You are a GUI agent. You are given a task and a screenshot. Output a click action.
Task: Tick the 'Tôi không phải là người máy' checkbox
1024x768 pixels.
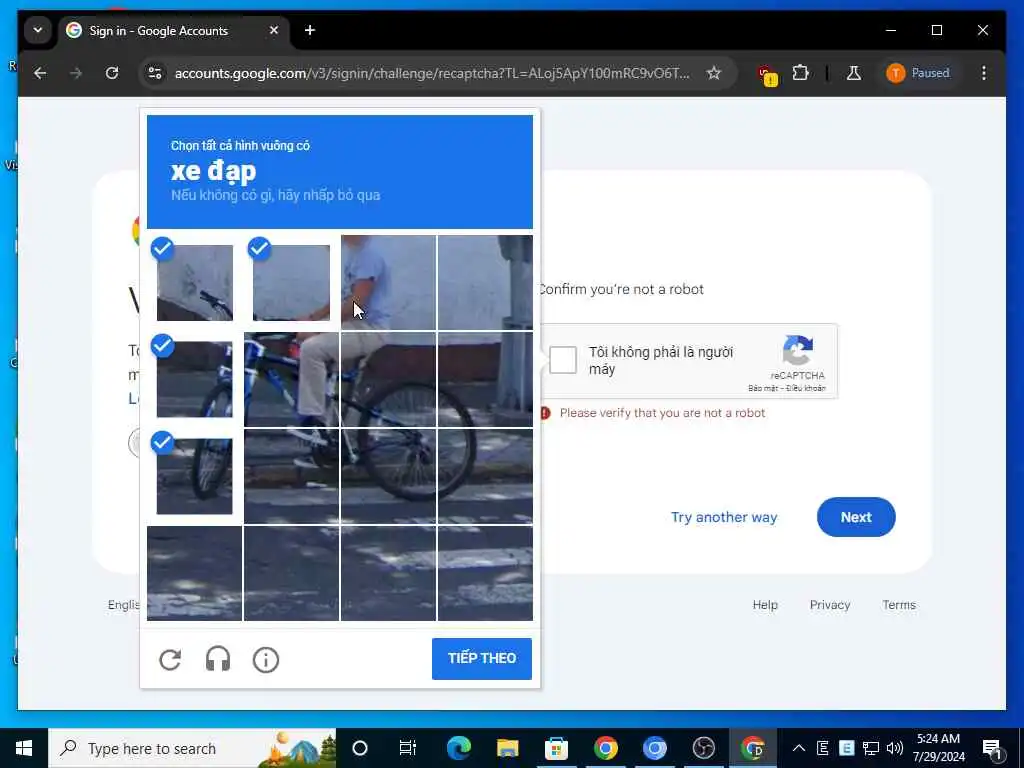click(x=563, y=360)
